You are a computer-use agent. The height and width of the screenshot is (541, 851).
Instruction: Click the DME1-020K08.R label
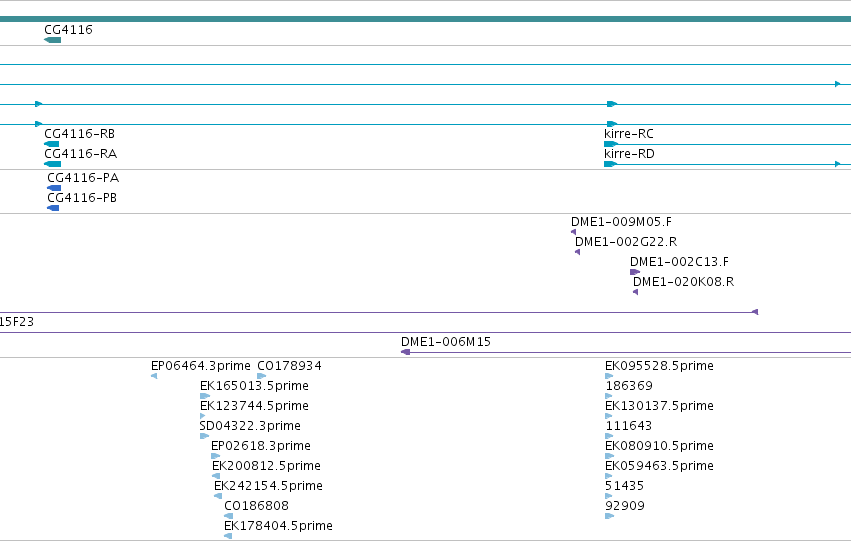683,282
